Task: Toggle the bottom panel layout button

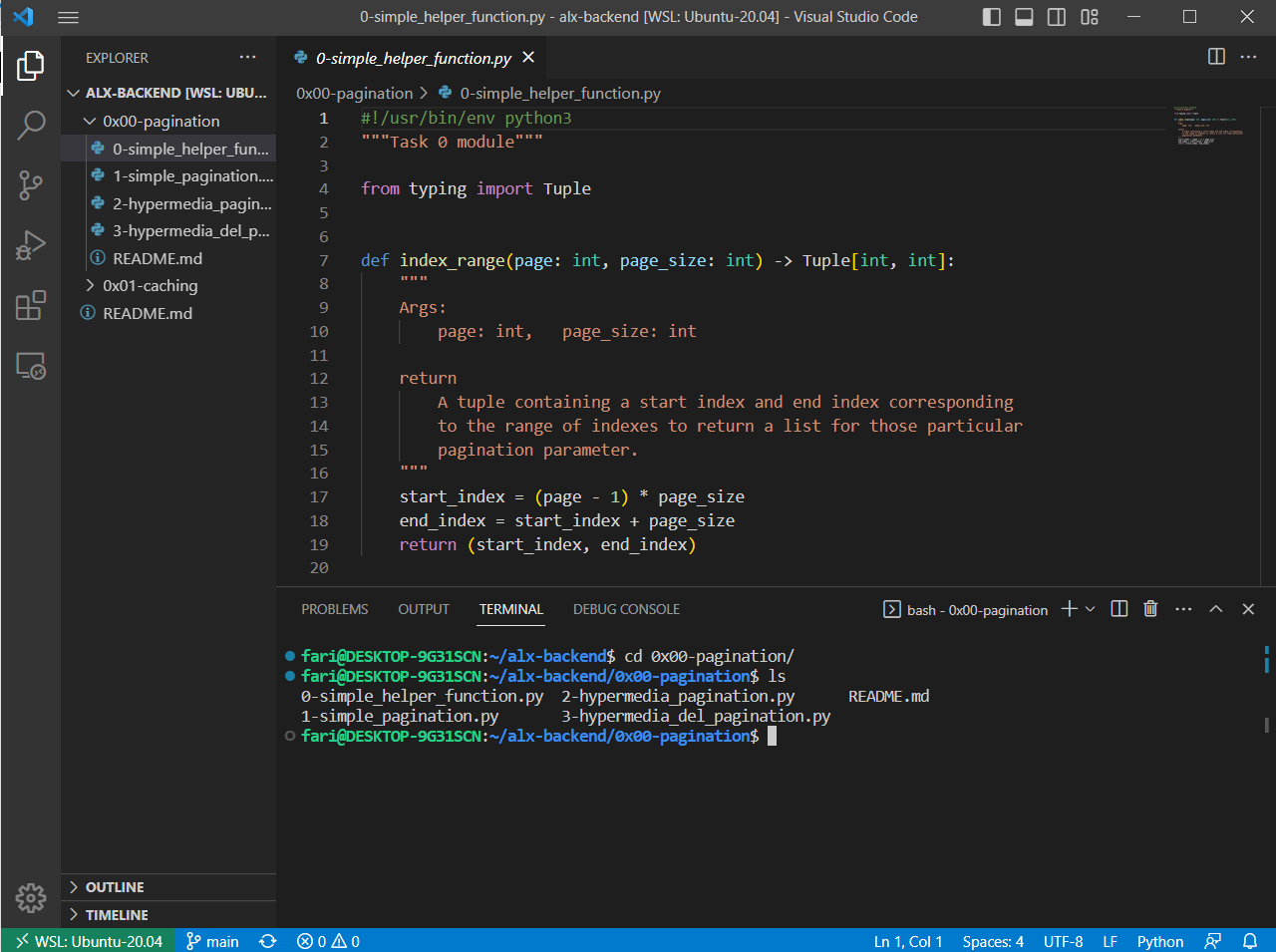Action: click(1024, 17)
